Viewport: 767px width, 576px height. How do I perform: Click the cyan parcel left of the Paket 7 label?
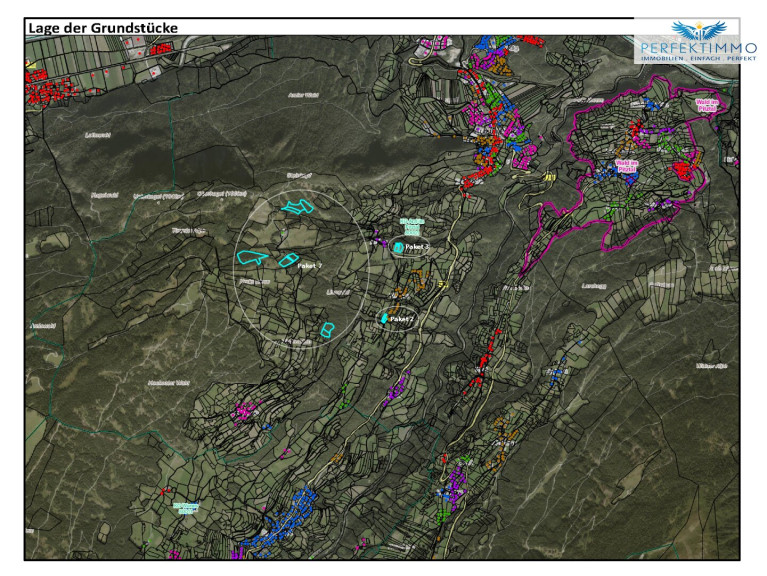coord(287,261)
